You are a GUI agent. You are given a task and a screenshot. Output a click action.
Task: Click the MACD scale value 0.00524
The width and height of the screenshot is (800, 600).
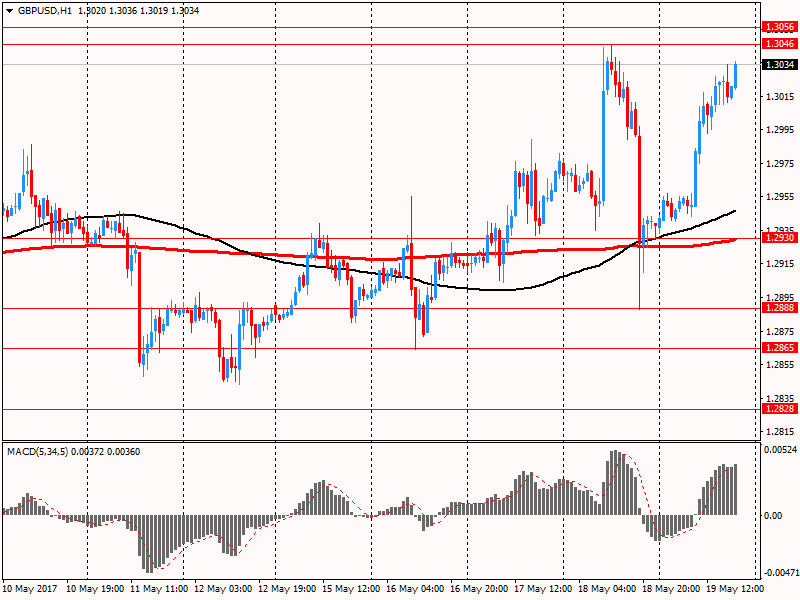tap(781, 449)
